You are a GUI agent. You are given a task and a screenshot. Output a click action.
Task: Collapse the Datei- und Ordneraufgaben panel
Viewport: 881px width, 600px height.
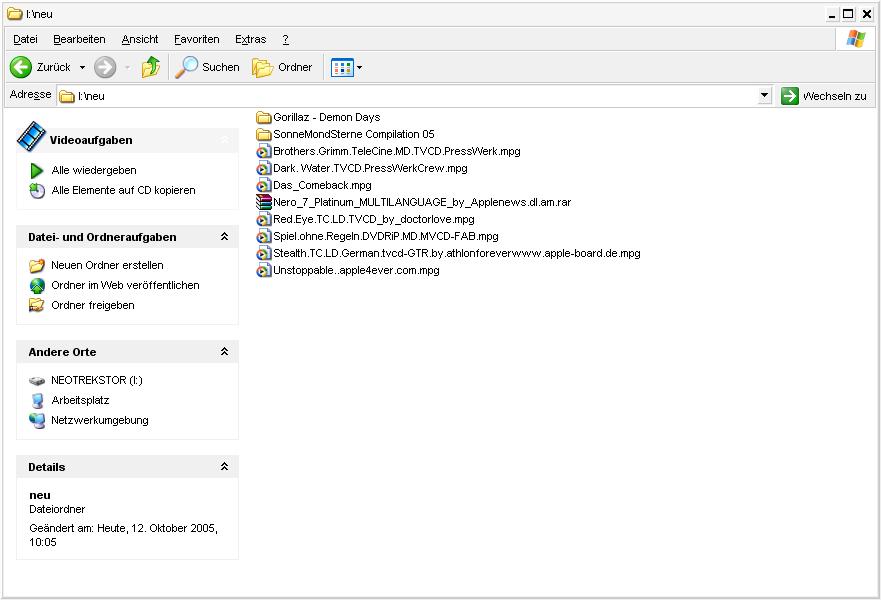224,237
